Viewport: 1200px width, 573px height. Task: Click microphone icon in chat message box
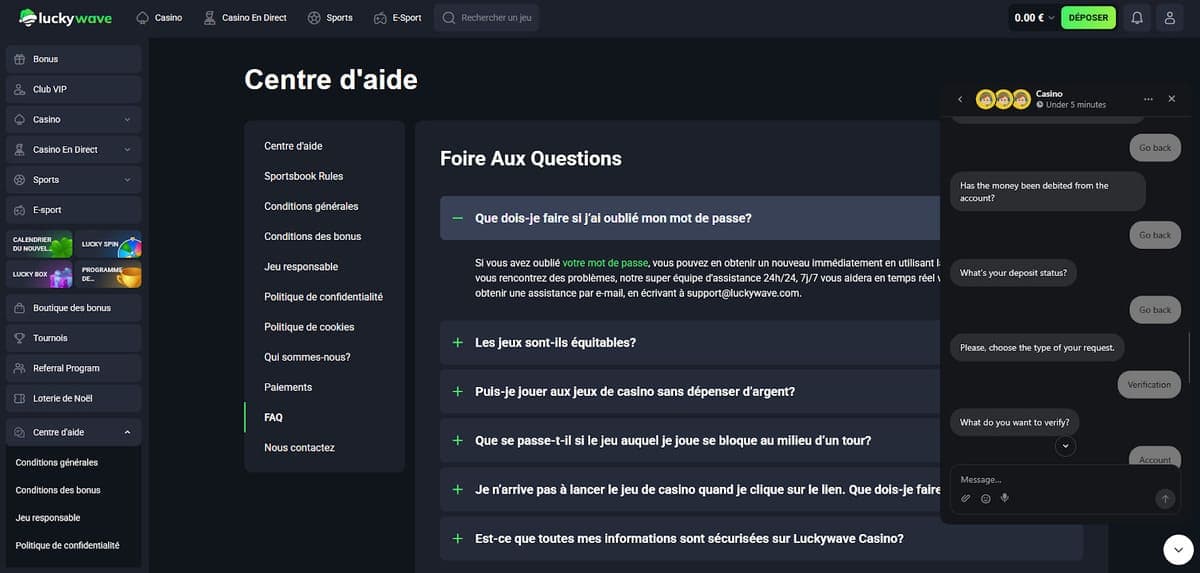(x=1004, y=498)
